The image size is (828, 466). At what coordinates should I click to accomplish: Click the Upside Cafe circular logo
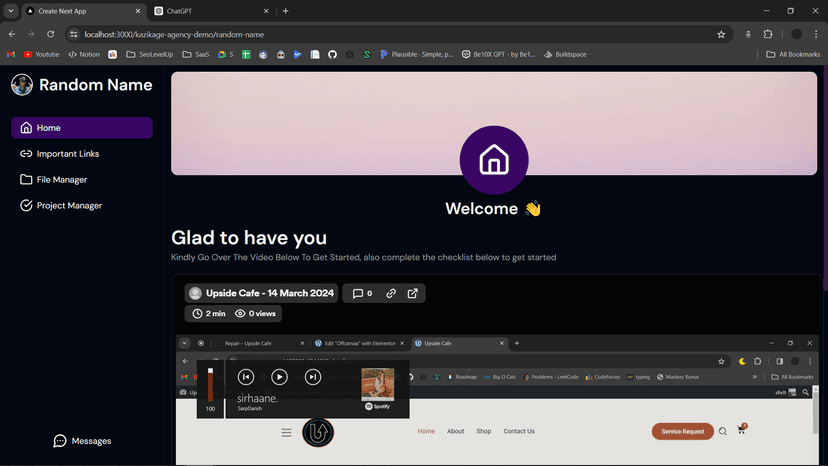pyautogui.click(x=318, y=433)
